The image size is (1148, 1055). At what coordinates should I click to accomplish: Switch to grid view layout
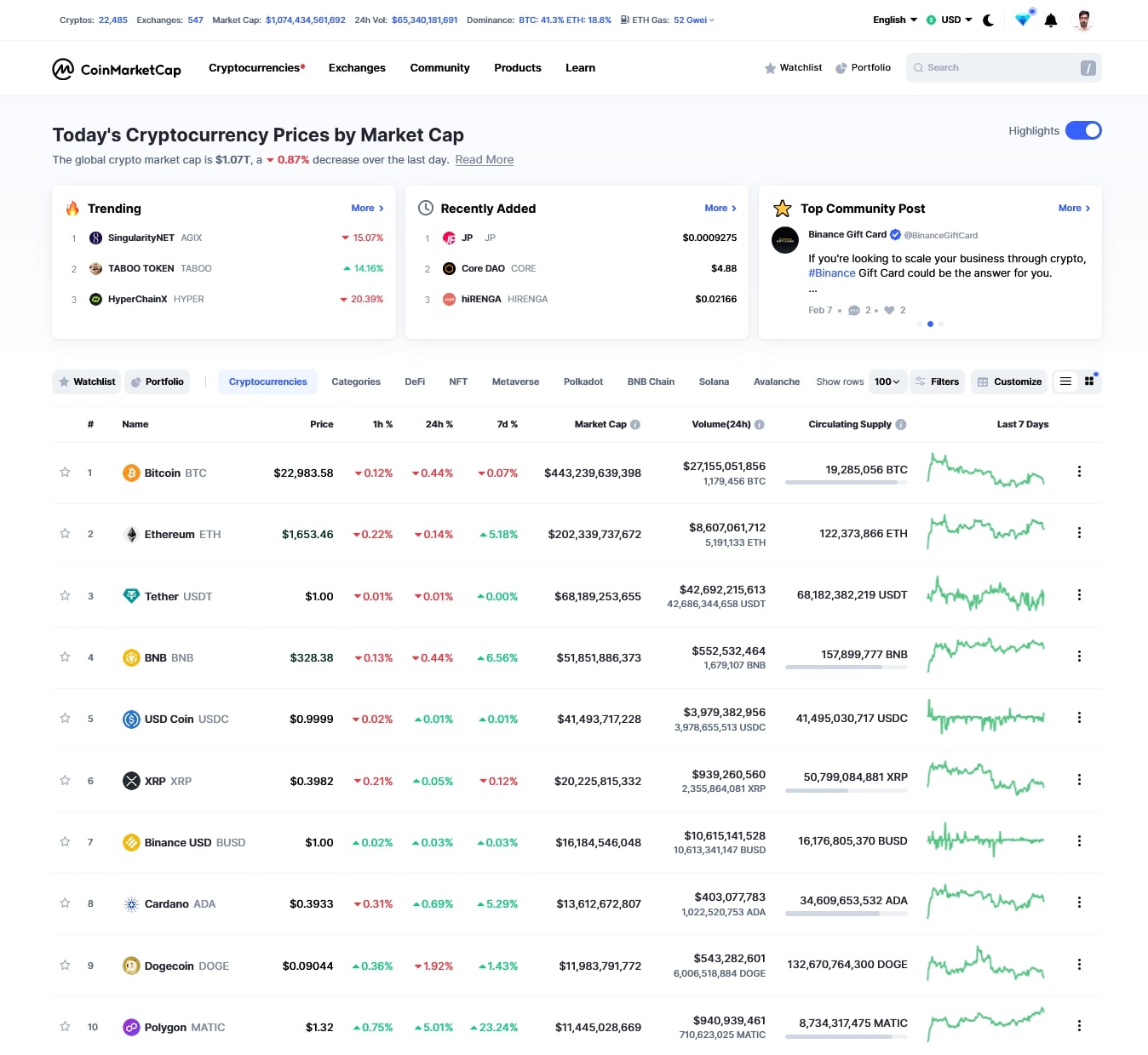[x=1089, y=381]
